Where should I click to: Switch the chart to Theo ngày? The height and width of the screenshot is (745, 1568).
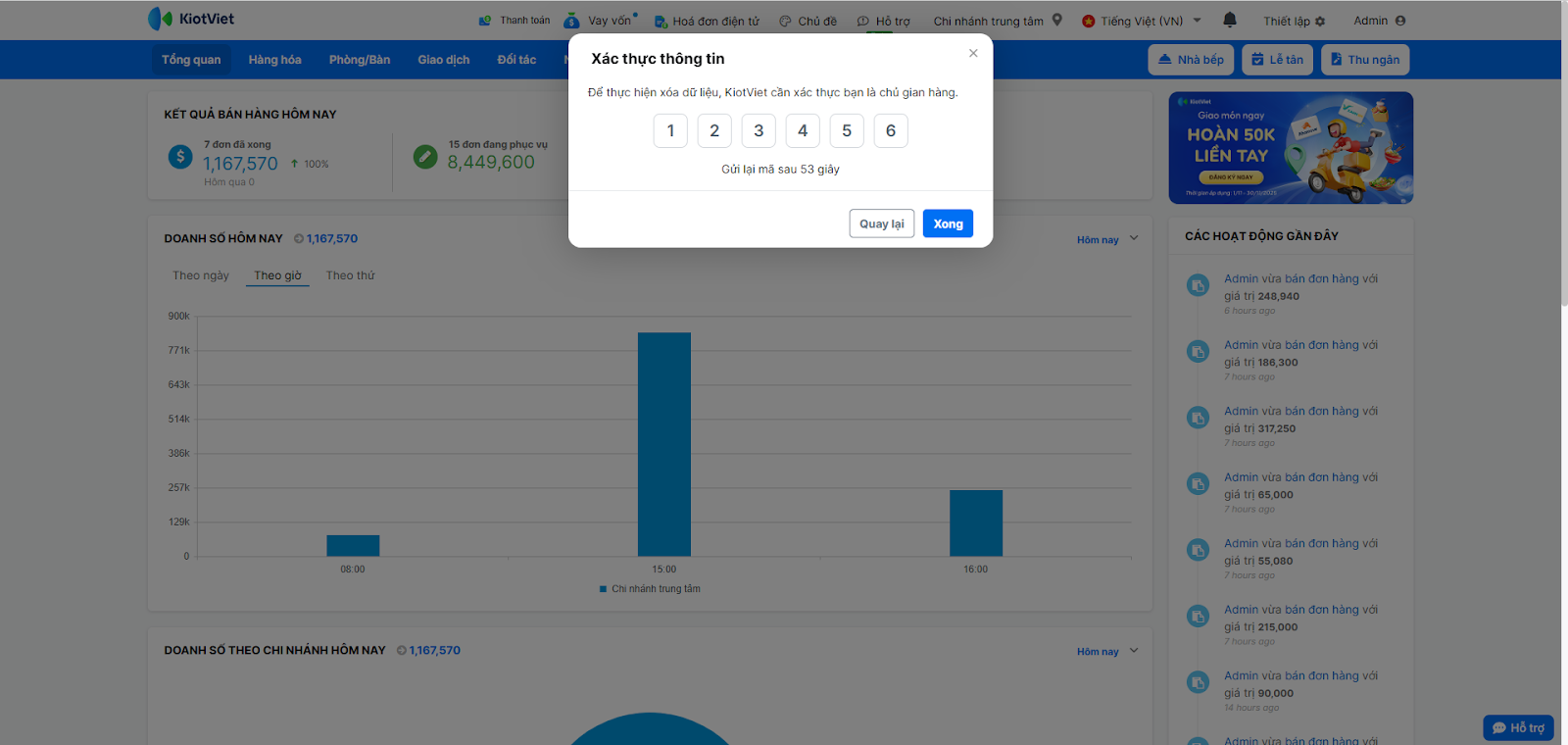[x=201, y=275]
